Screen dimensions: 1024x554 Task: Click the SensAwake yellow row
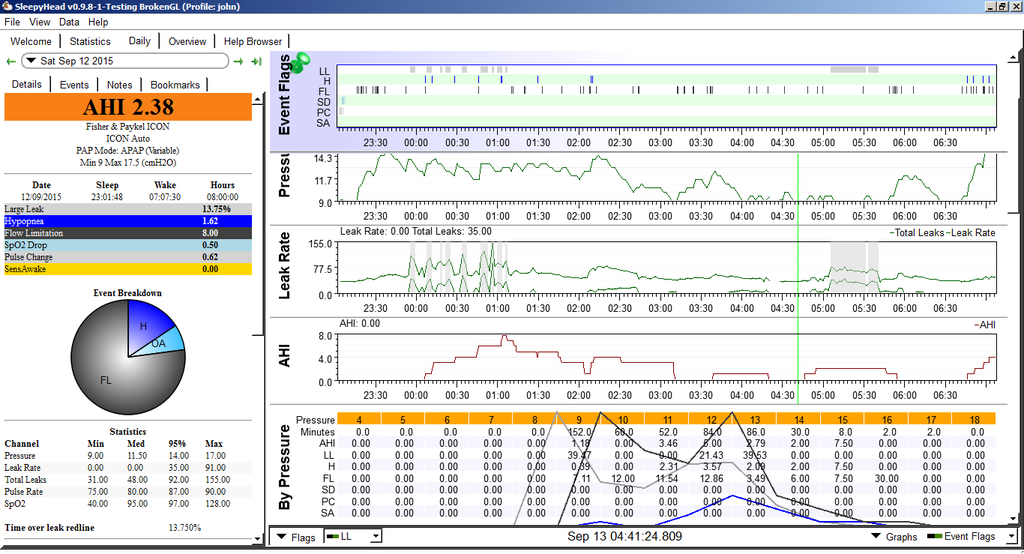pos(128,269)
